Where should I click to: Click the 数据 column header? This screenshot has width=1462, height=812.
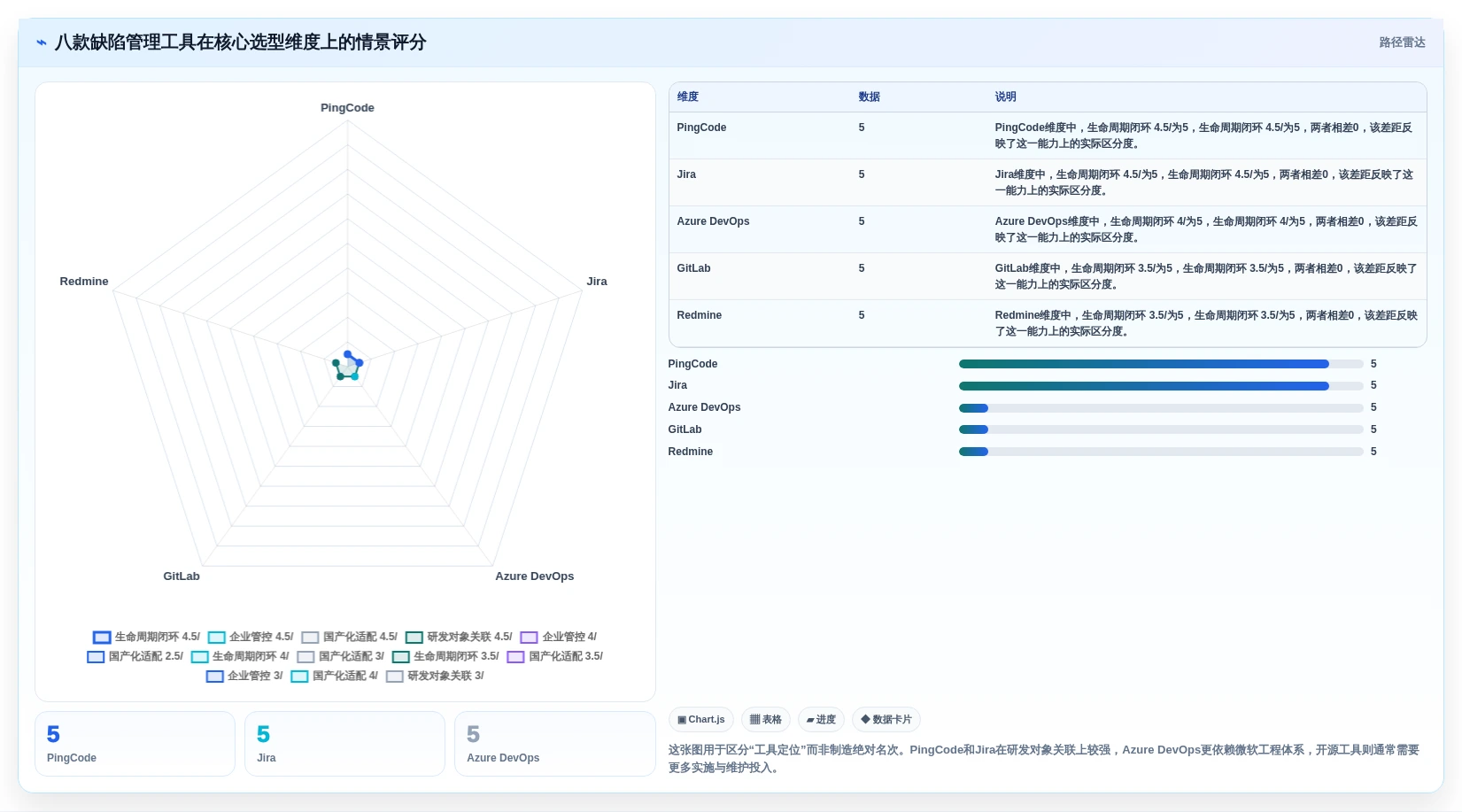click(869, 97)
